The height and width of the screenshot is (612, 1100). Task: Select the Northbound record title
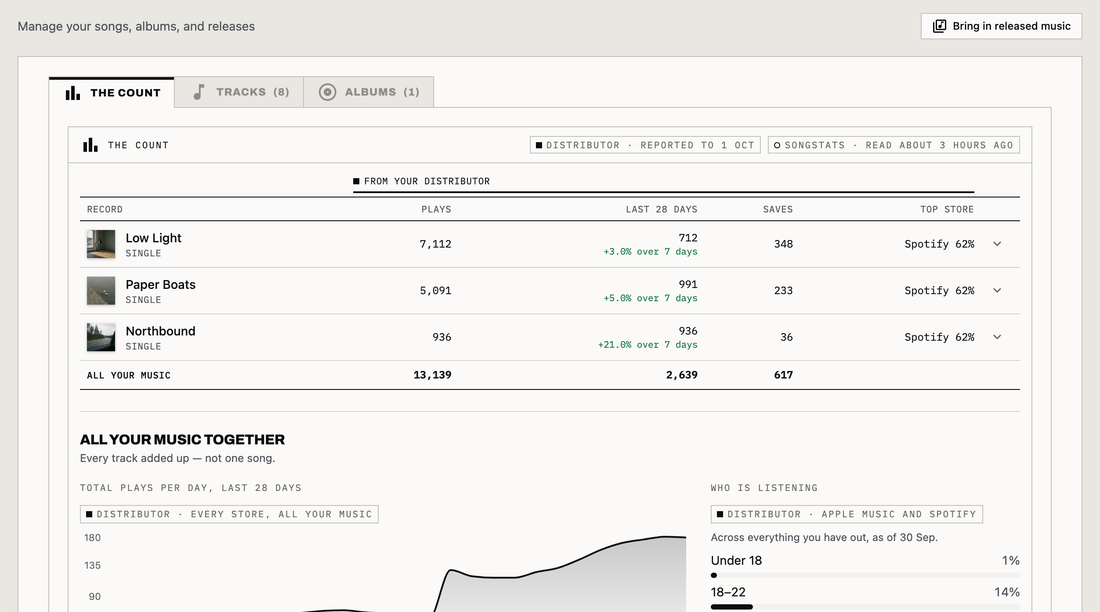[x=161, y=331]
